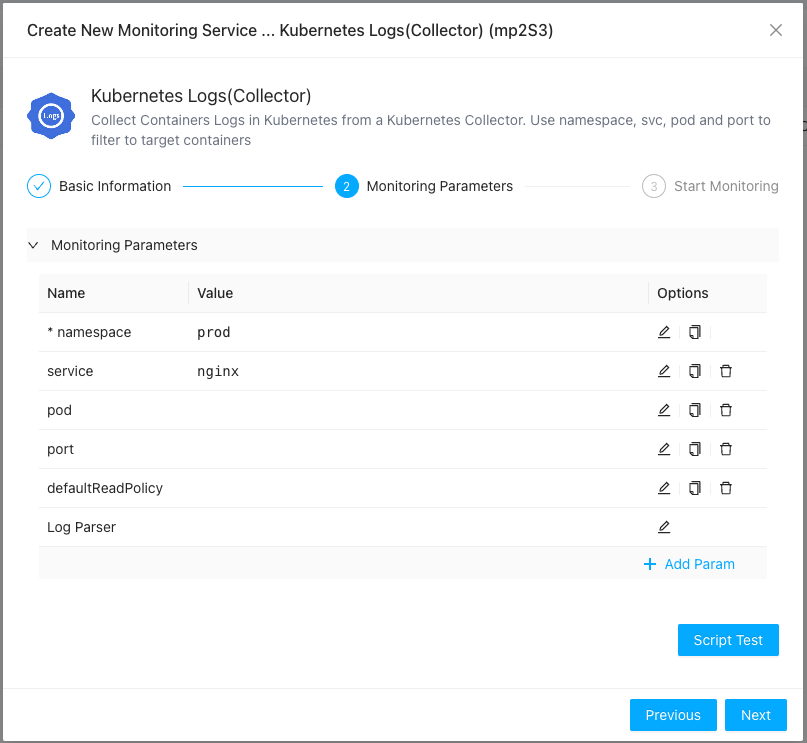The image size is (807, 743).
Task: Proceed with the Next button
Action: pos(755,715)
